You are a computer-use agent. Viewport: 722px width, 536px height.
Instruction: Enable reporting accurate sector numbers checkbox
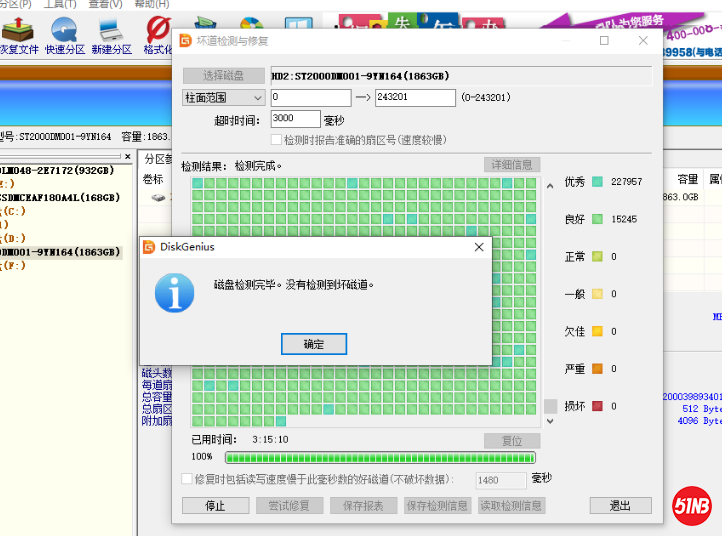click(x=277, y=140)
